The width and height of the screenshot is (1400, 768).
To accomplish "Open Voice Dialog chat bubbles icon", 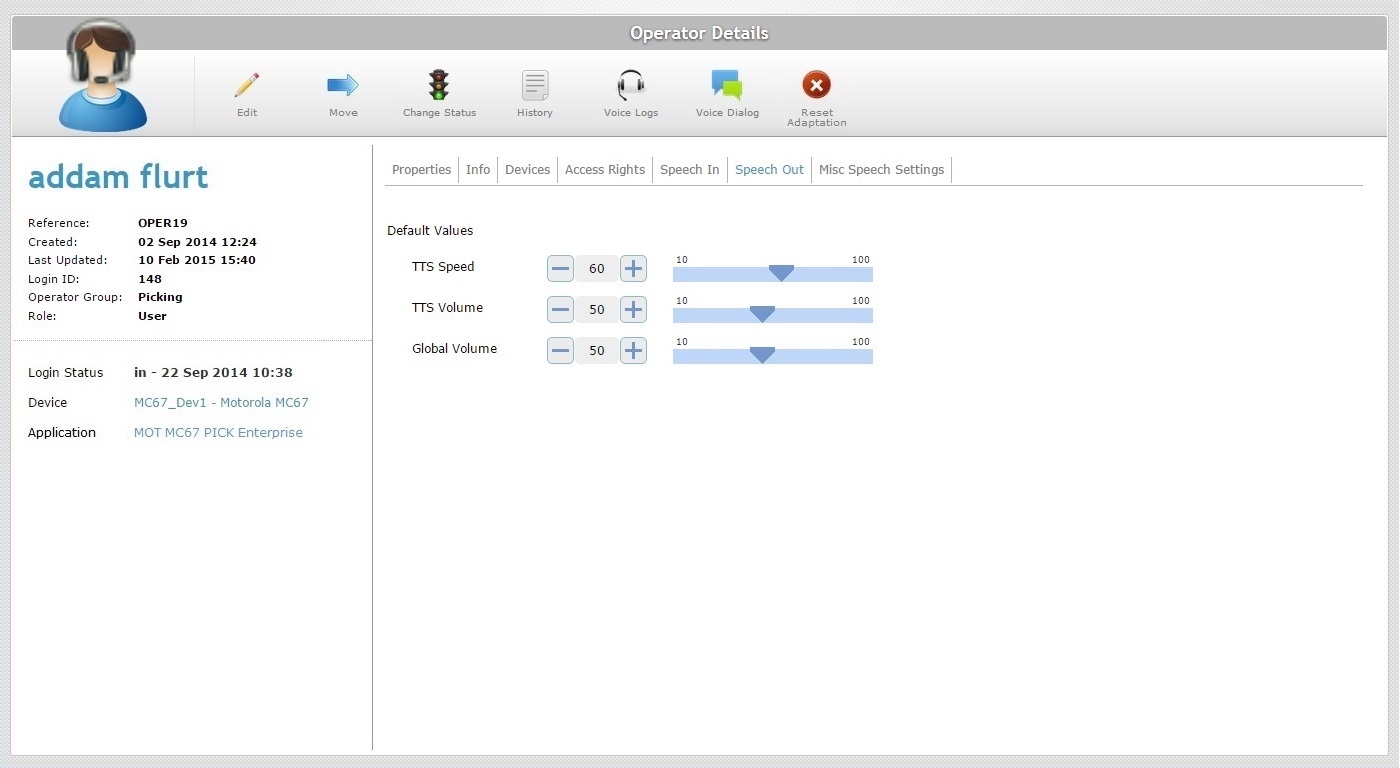I will 727,85.
